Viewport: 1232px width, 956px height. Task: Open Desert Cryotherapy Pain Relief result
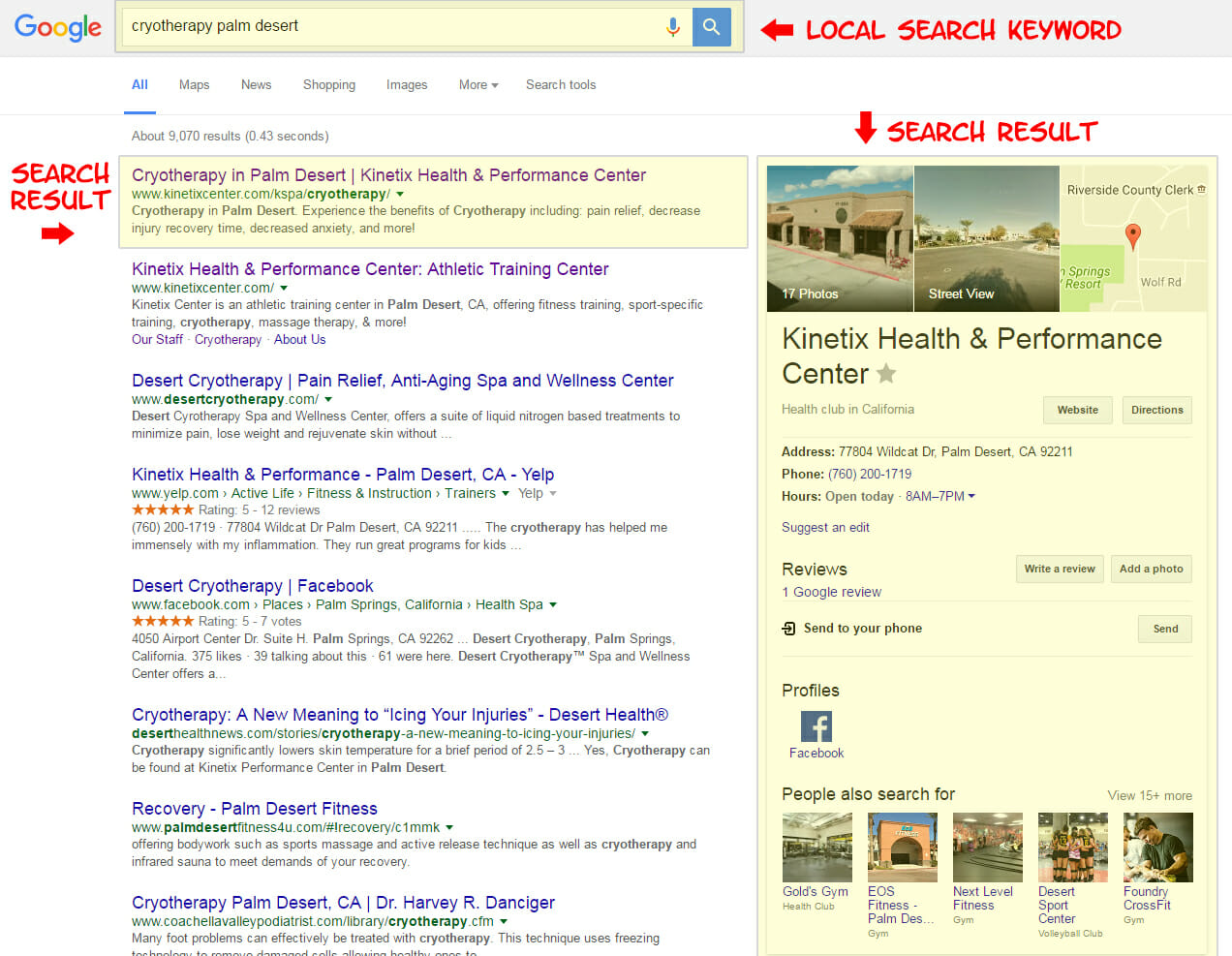pos(402,381)
